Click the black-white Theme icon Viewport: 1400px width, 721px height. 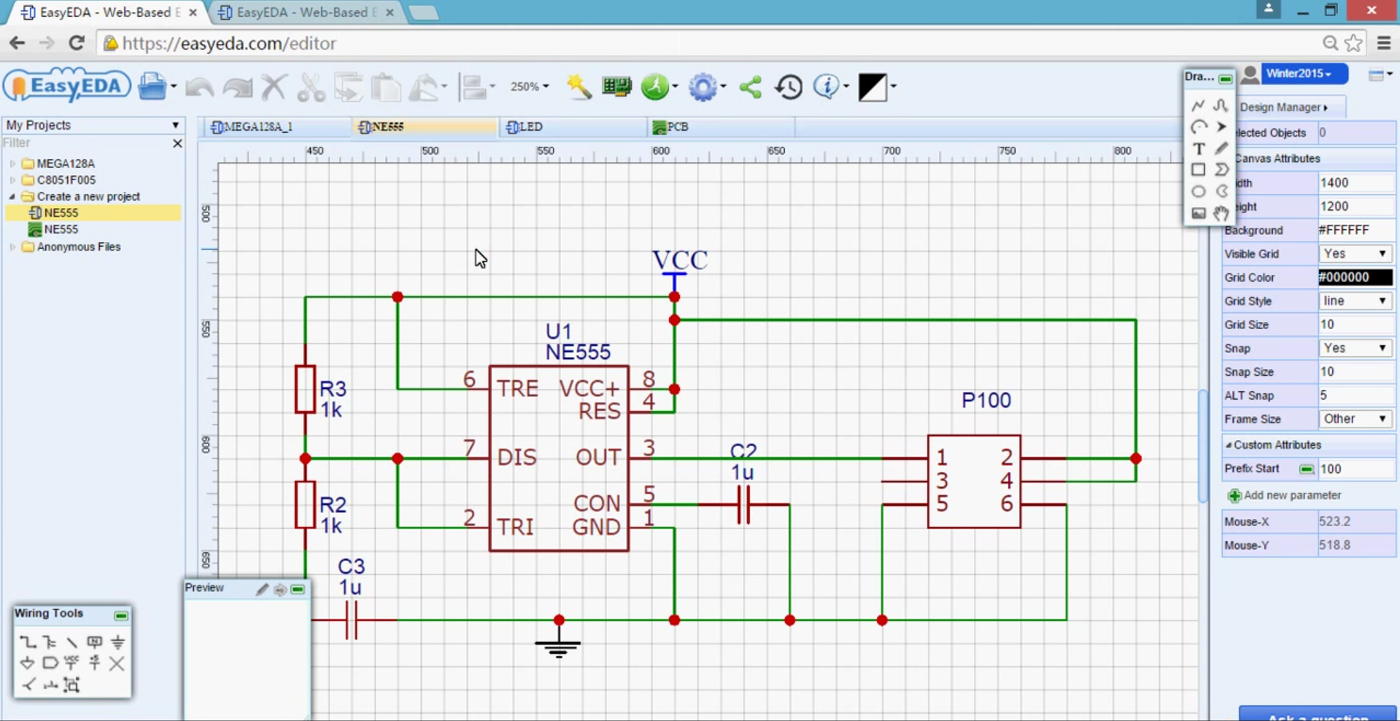[x=872, y=87]
